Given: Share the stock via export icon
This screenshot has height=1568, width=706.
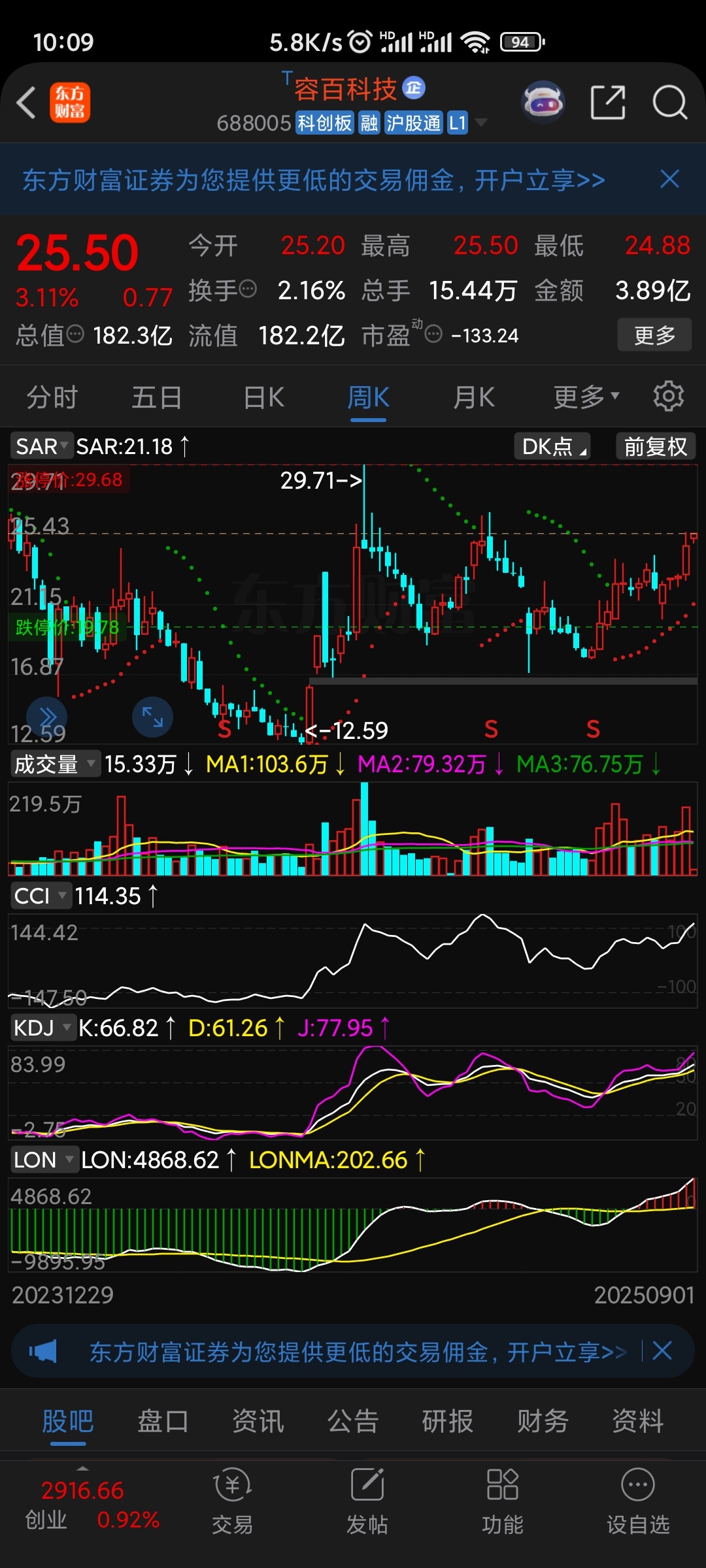Looking at the screenshot, I should [x=608, y=103].
